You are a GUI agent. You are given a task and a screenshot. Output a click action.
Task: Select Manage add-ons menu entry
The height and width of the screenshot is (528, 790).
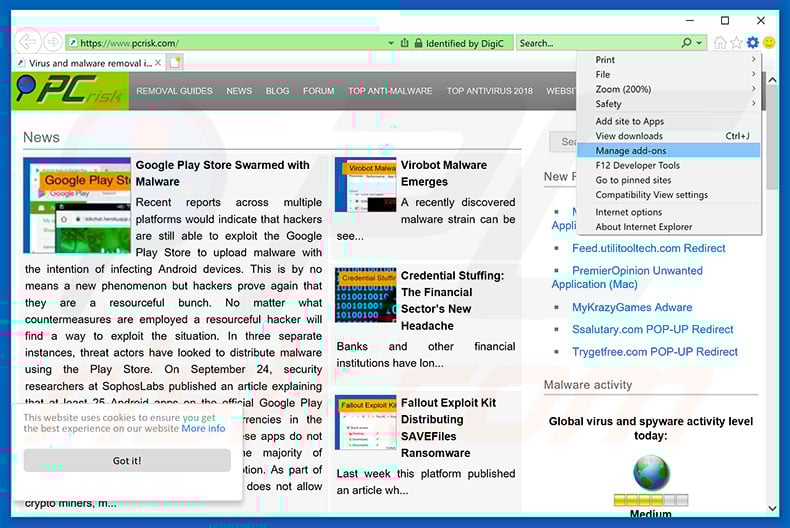click(x=669, y=151)
